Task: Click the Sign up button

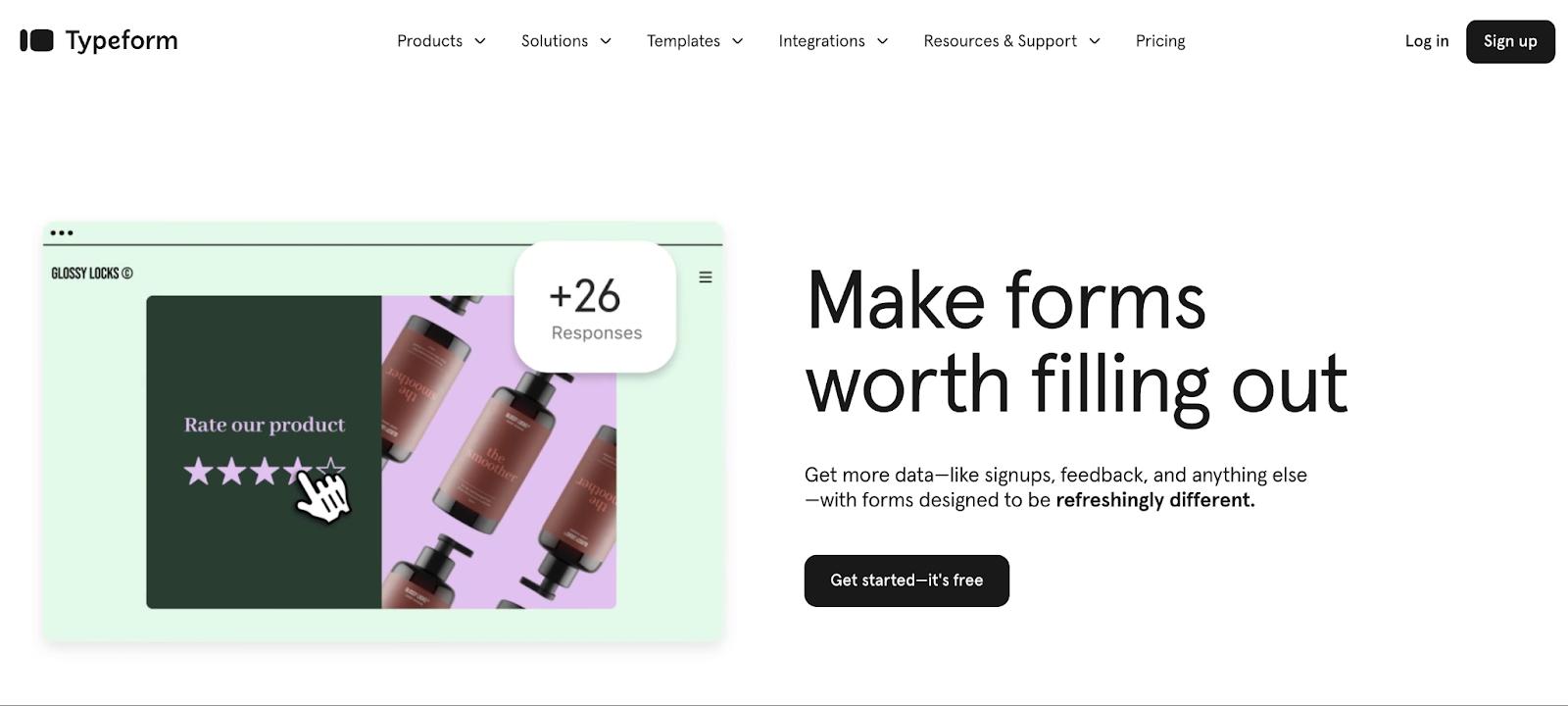Action: coord(1510,41)
